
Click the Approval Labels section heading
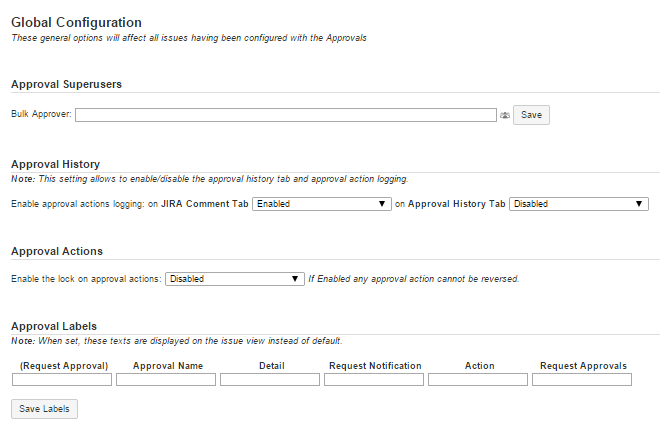click(x=54, y=326)
